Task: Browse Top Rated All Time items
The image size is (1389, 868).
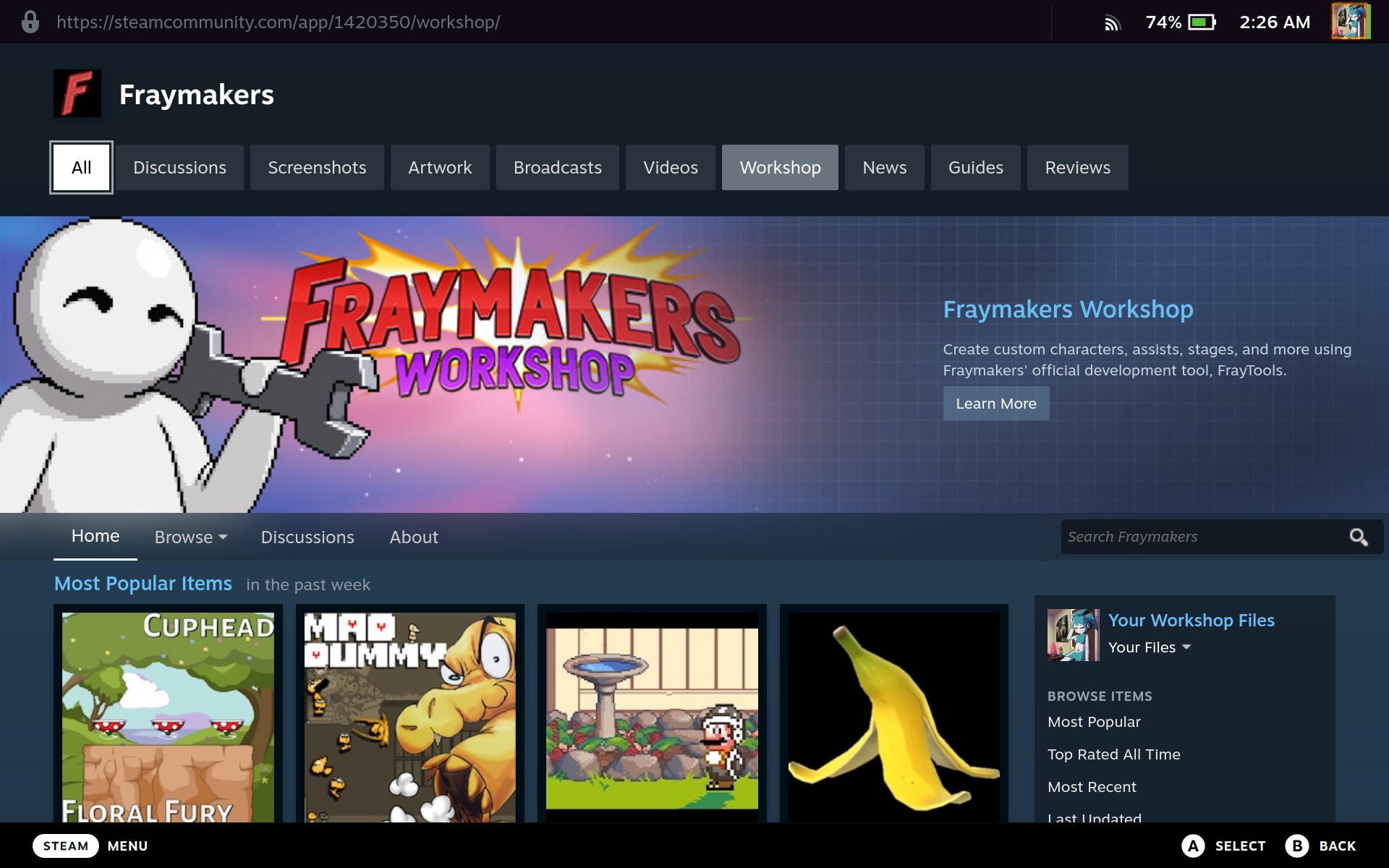Action: (1114, 754)
